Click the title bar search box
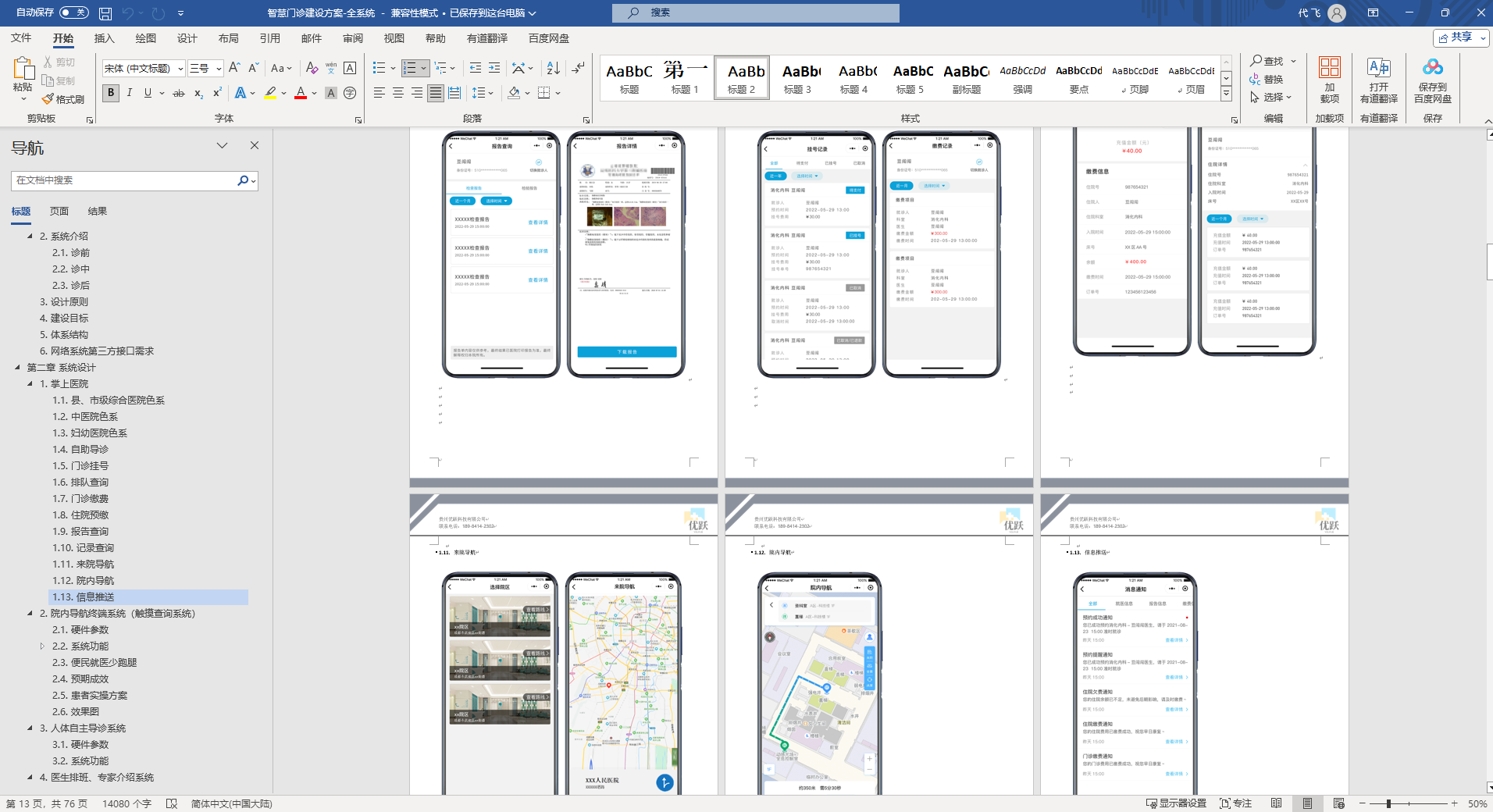 click(x=755, y=12)
